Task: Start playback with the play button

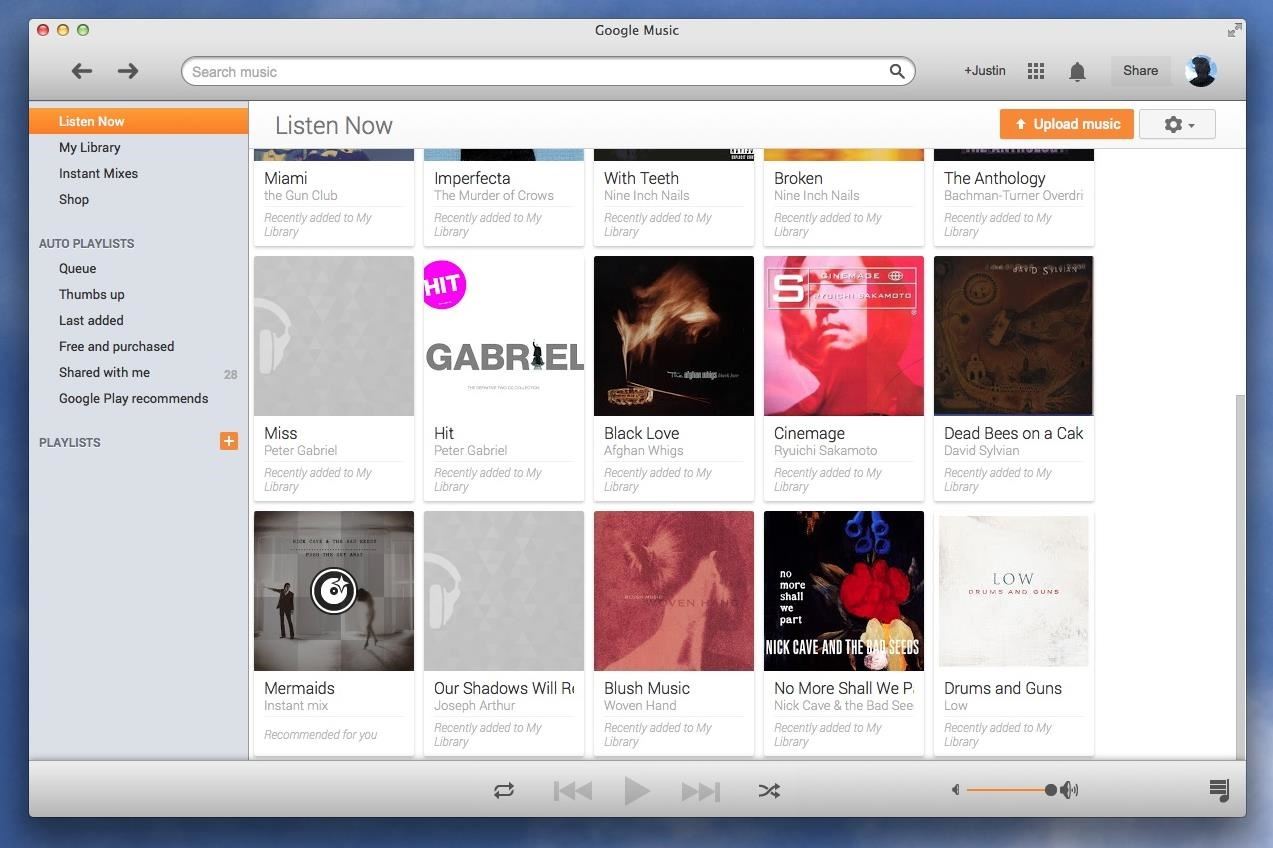Action: [636, 791]
